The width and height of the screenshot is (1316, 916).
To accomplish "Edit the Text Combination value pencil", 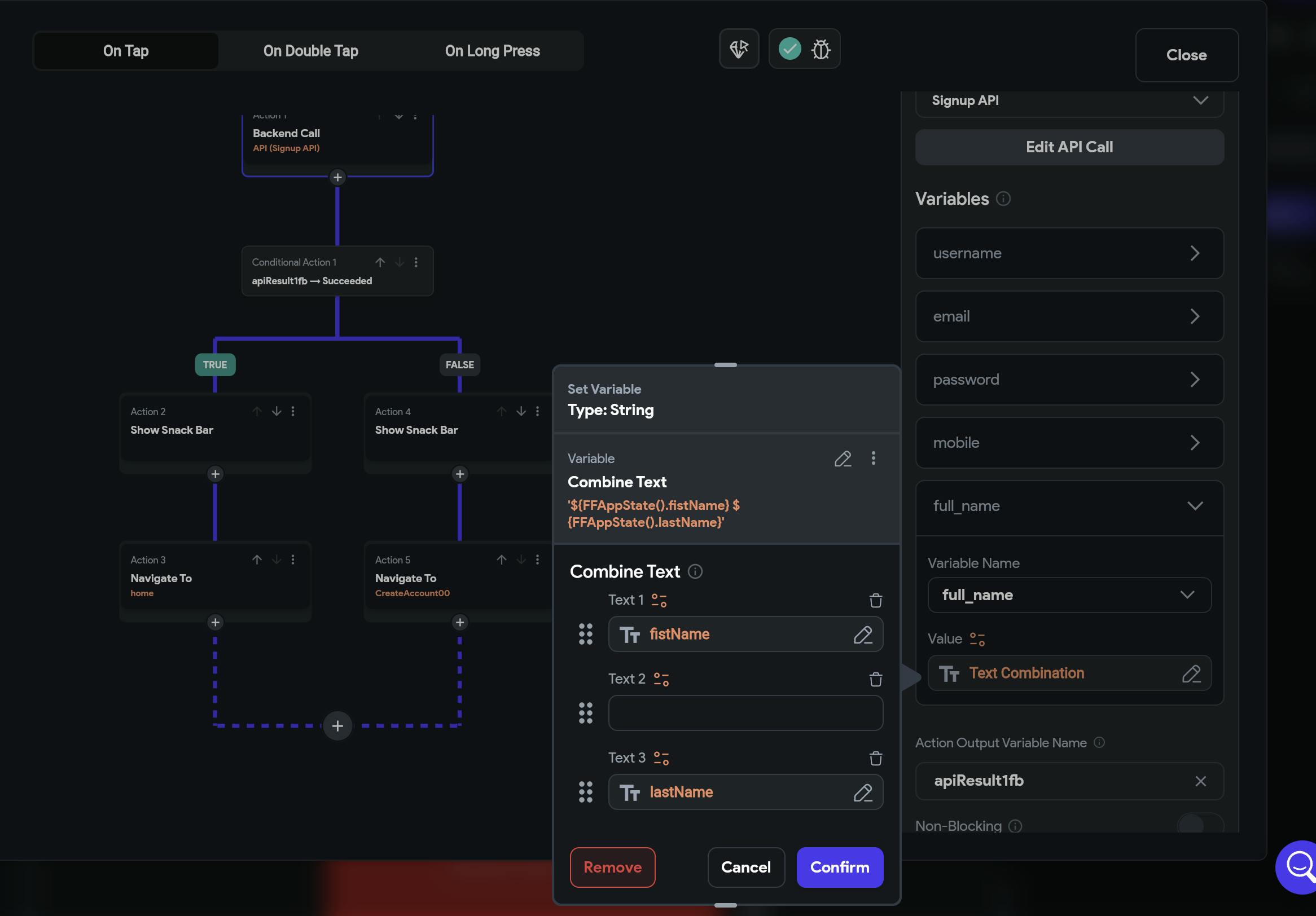I will pos(1191,673).
